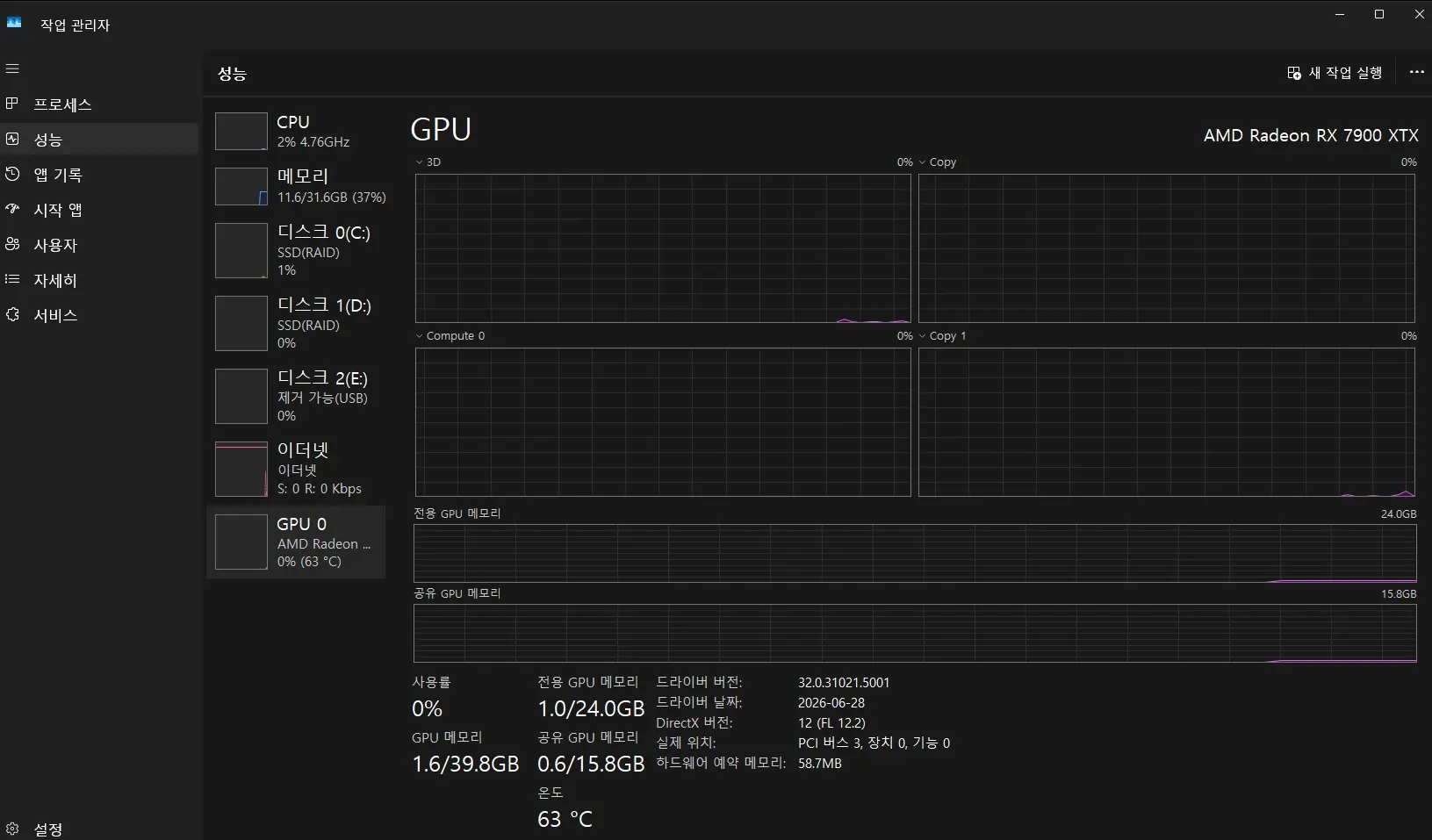Click the 시작 앱 startup icon
This screenshot has width=1432, height=840.
point(12,209)
